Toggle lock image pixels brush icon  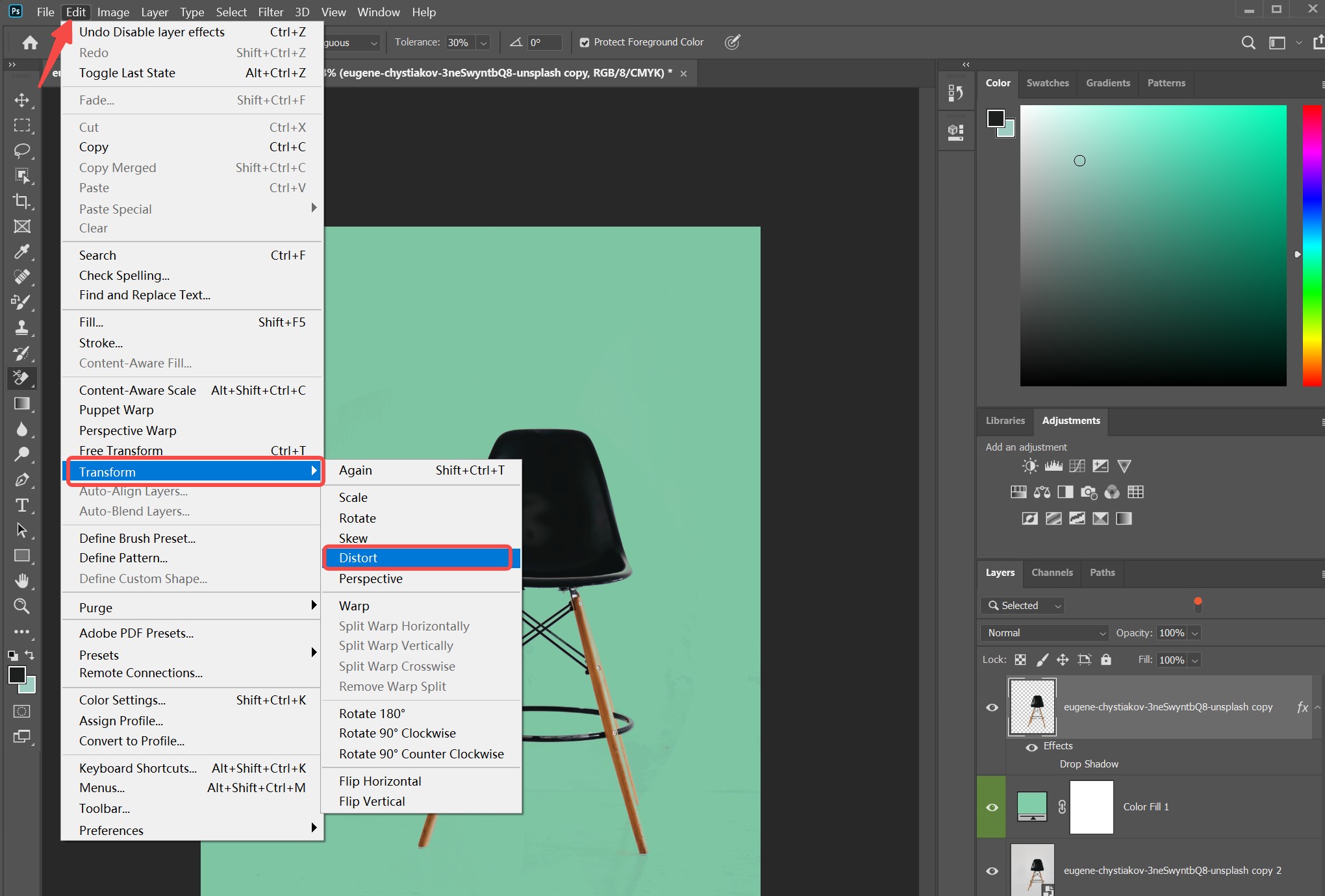tap(1042, 660)
